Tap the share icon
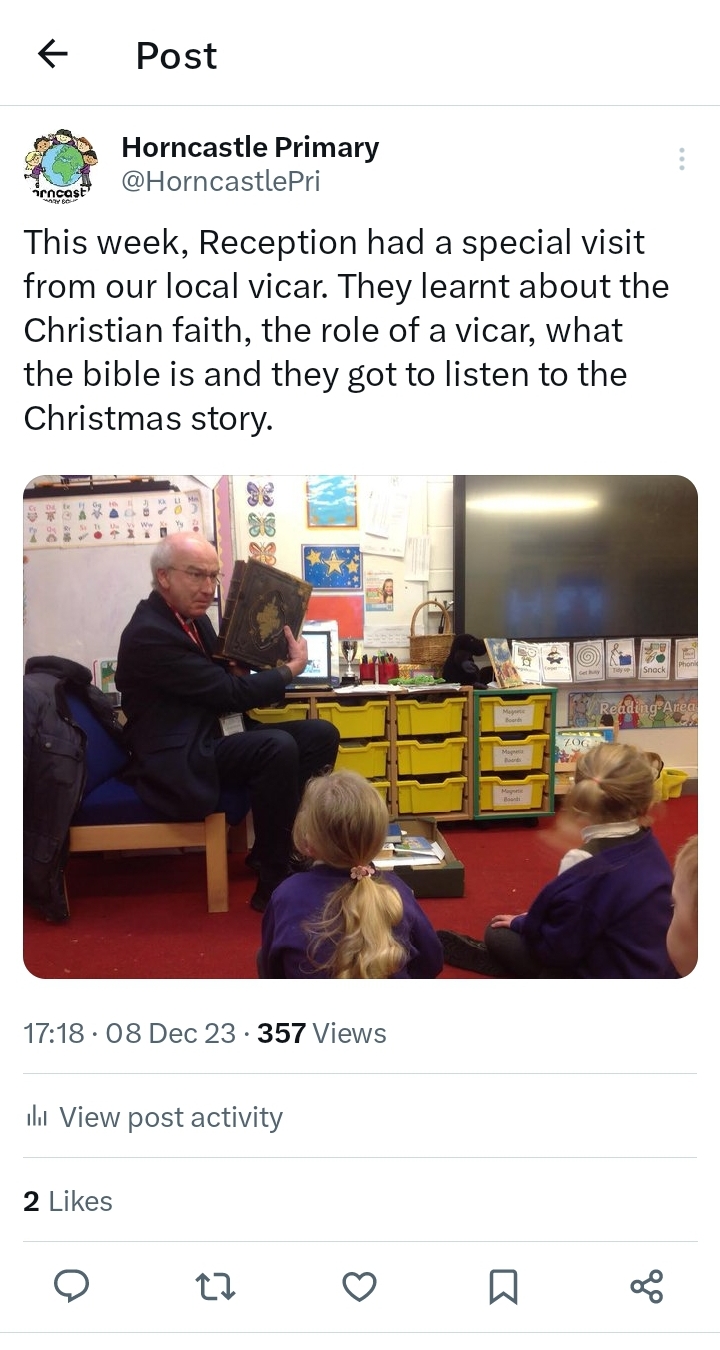Viewport: 720px width, 1350px height. pos(647,1286)
